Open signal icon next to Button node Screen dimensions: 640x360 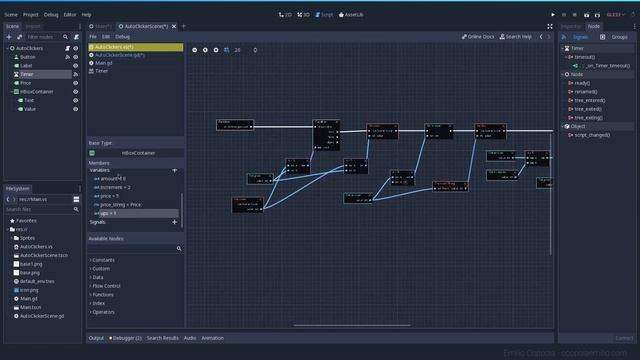(x=67, y=57)
